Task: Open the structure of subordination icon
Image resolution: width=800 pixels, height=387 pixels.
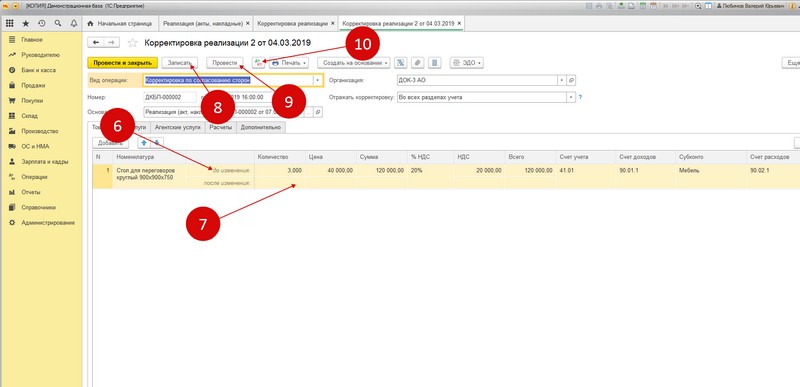Action: [x=401, y=63]
